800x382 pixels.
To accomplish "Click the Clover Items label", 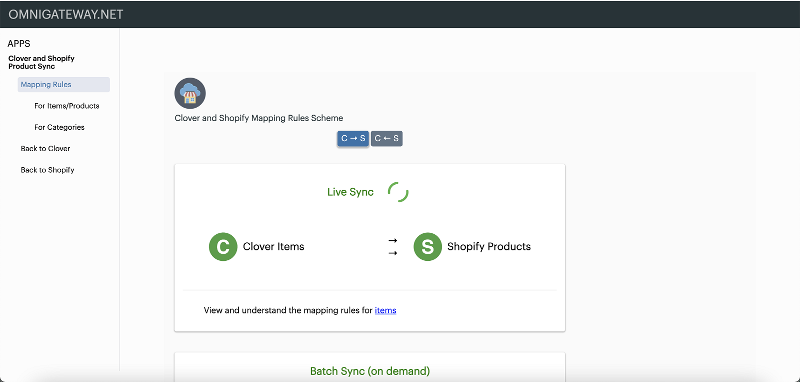I will click(273, 246).
